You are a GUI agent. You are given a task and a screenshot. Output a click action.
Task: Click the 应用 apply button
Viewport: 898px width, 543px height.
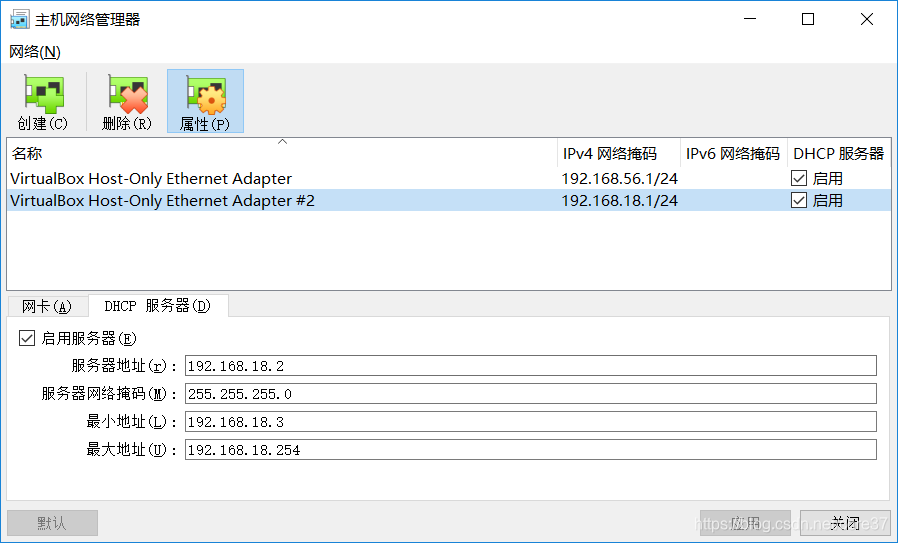click(x=745, y=523)
